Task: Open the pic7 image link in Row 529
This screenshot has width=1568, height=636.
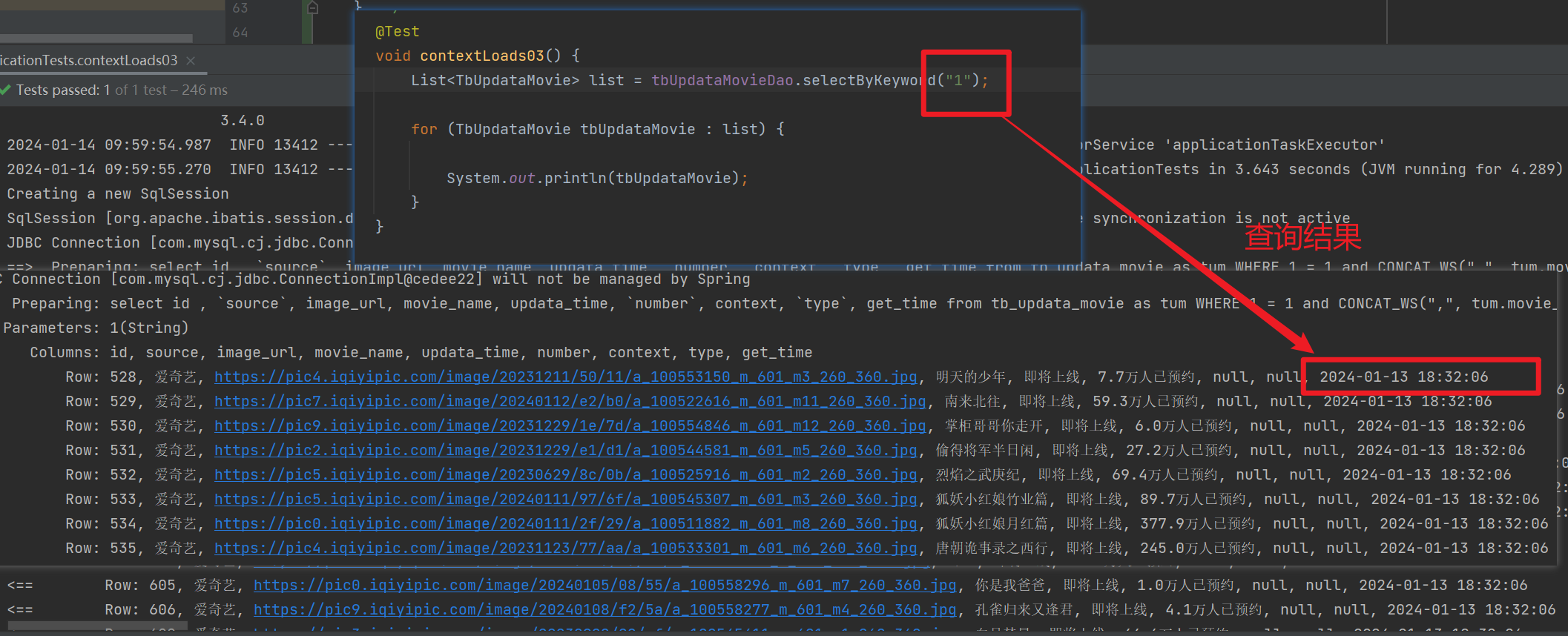Action: pos(570,402)
